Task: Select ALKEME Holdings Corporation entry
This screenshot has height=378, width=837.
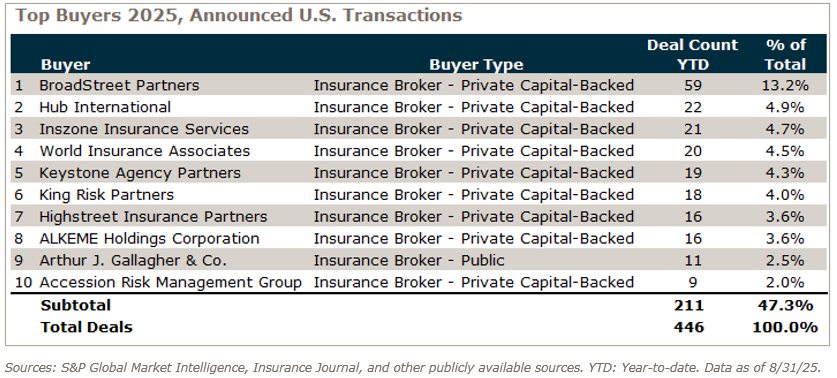Action: (149, 239)
